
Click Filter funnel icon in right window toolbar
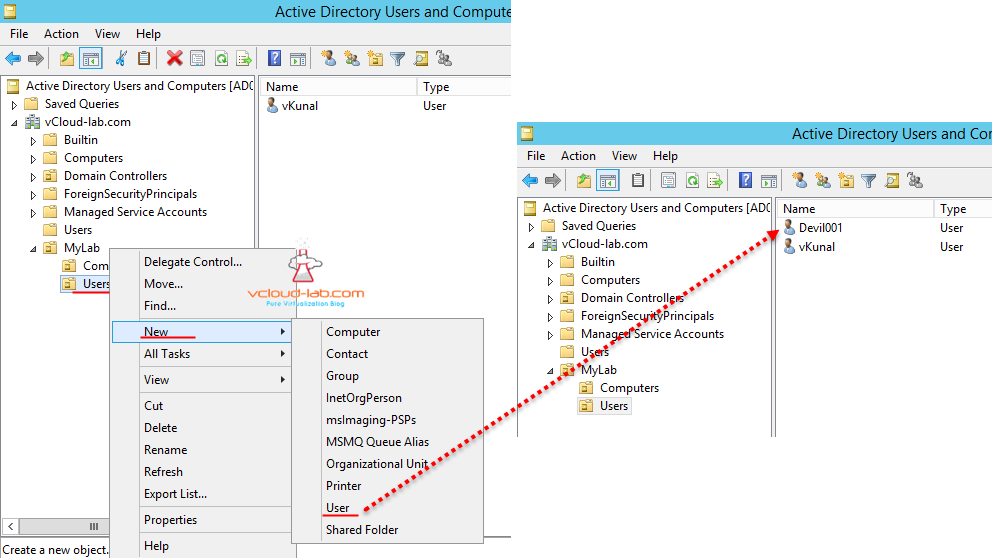(868, 181)
